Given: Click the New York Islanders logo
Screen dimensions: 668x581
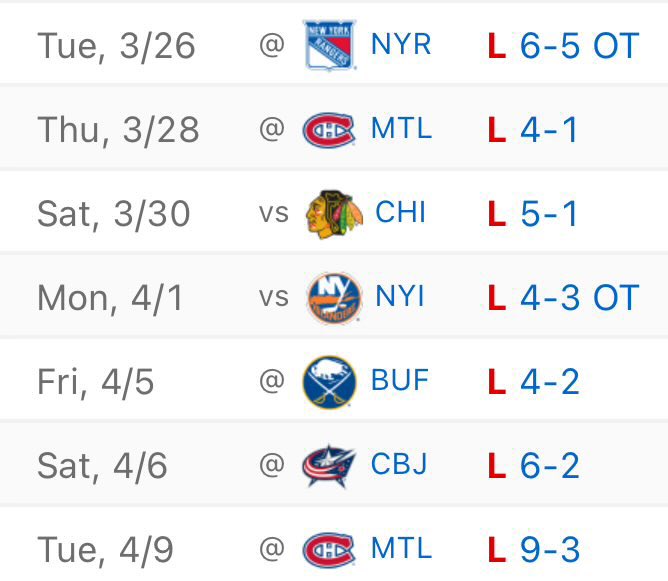Looking at the screenshot, I should [334, 297].
